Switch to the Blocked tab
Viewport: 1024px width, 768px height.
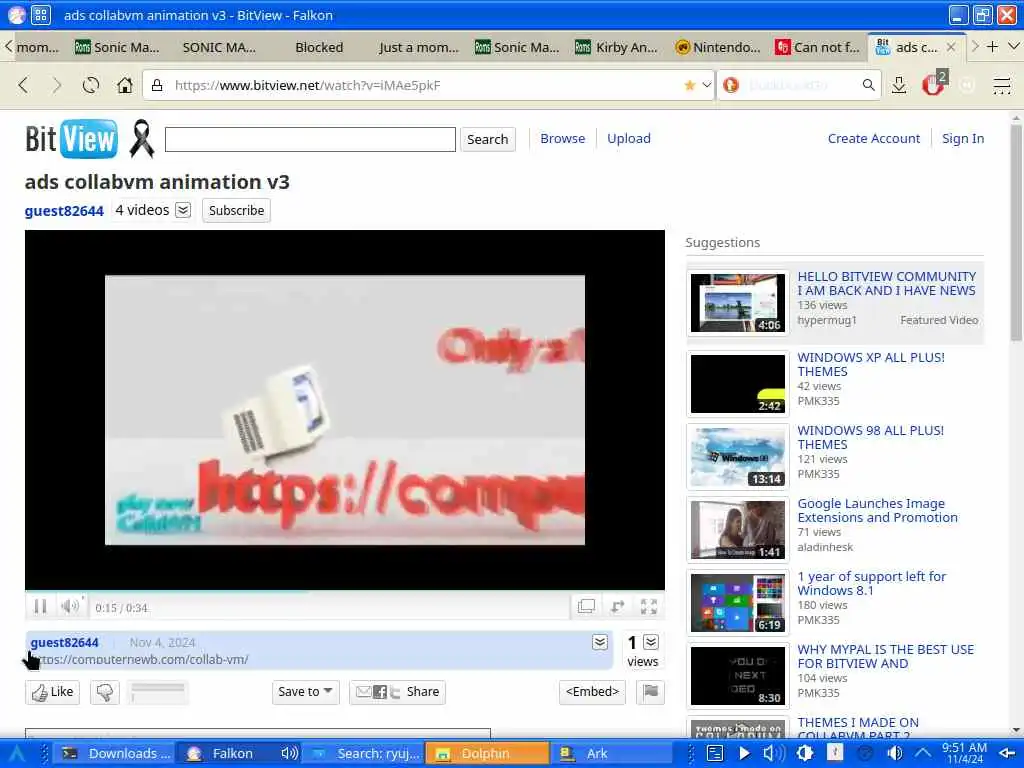[x=319, y=47]
